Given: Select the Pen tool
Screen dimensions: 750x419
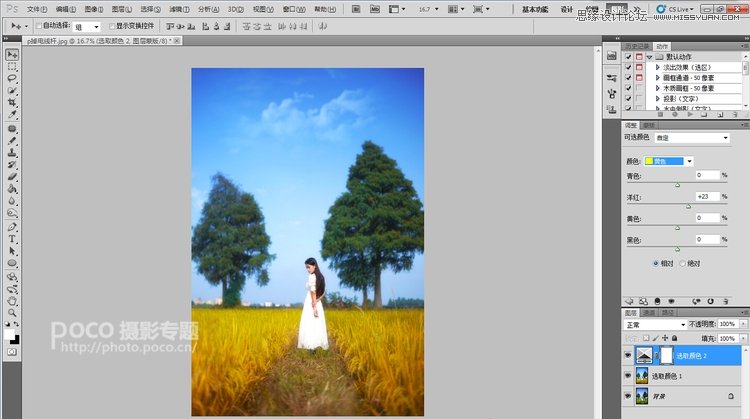Looking at the screenshot, I should coord(12,227).
